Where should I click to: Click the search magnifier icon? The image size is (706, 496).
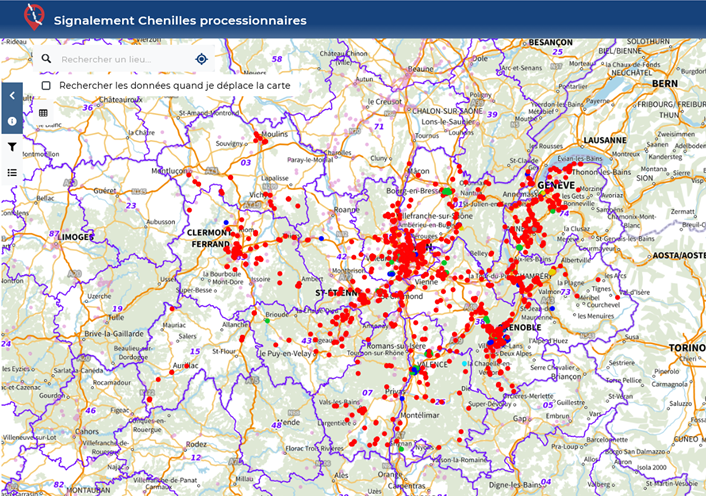(x=46, y=59)
